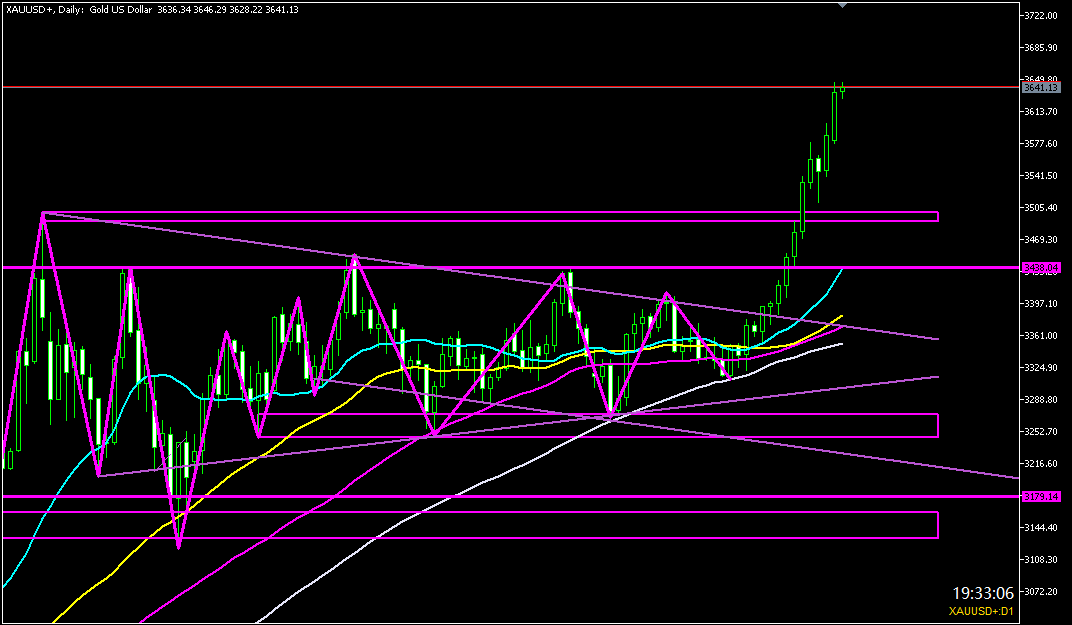1072x625 pixels.
Task: Click the right end of cyan moving average
Action: pyautogui.click(x=842, y=270)
